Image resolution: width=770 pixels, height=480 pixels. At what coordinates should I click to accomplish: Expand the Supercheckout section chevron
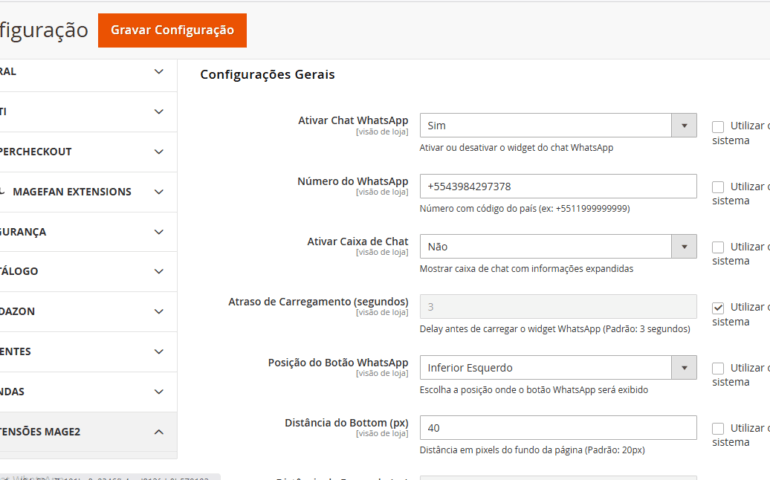(x=159, y=152)
